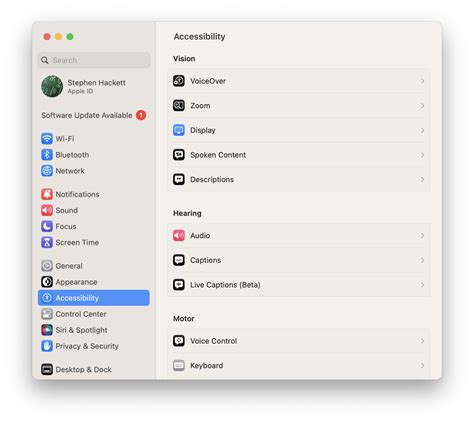Expand Zoom row chevron
This screenshot has height=422, width=474.
(x=422, y=106)
